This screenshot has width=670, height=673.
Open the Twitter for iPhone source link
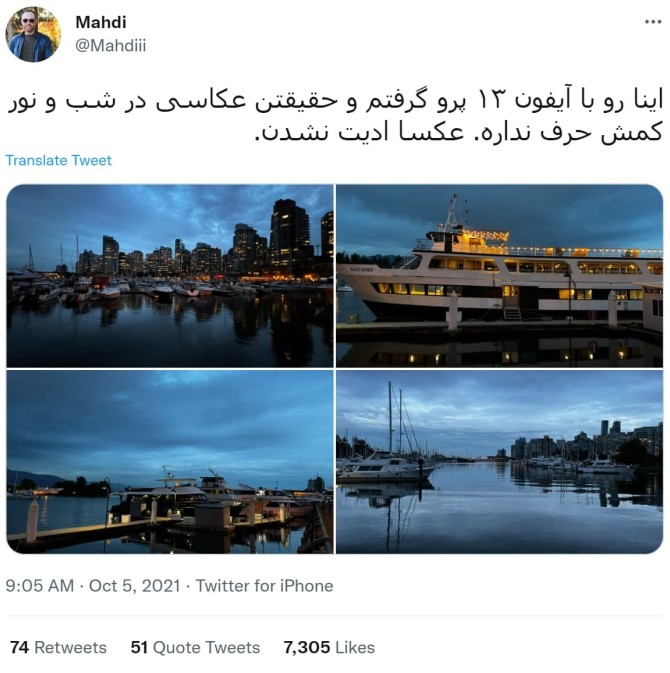[x=264, y=586]
